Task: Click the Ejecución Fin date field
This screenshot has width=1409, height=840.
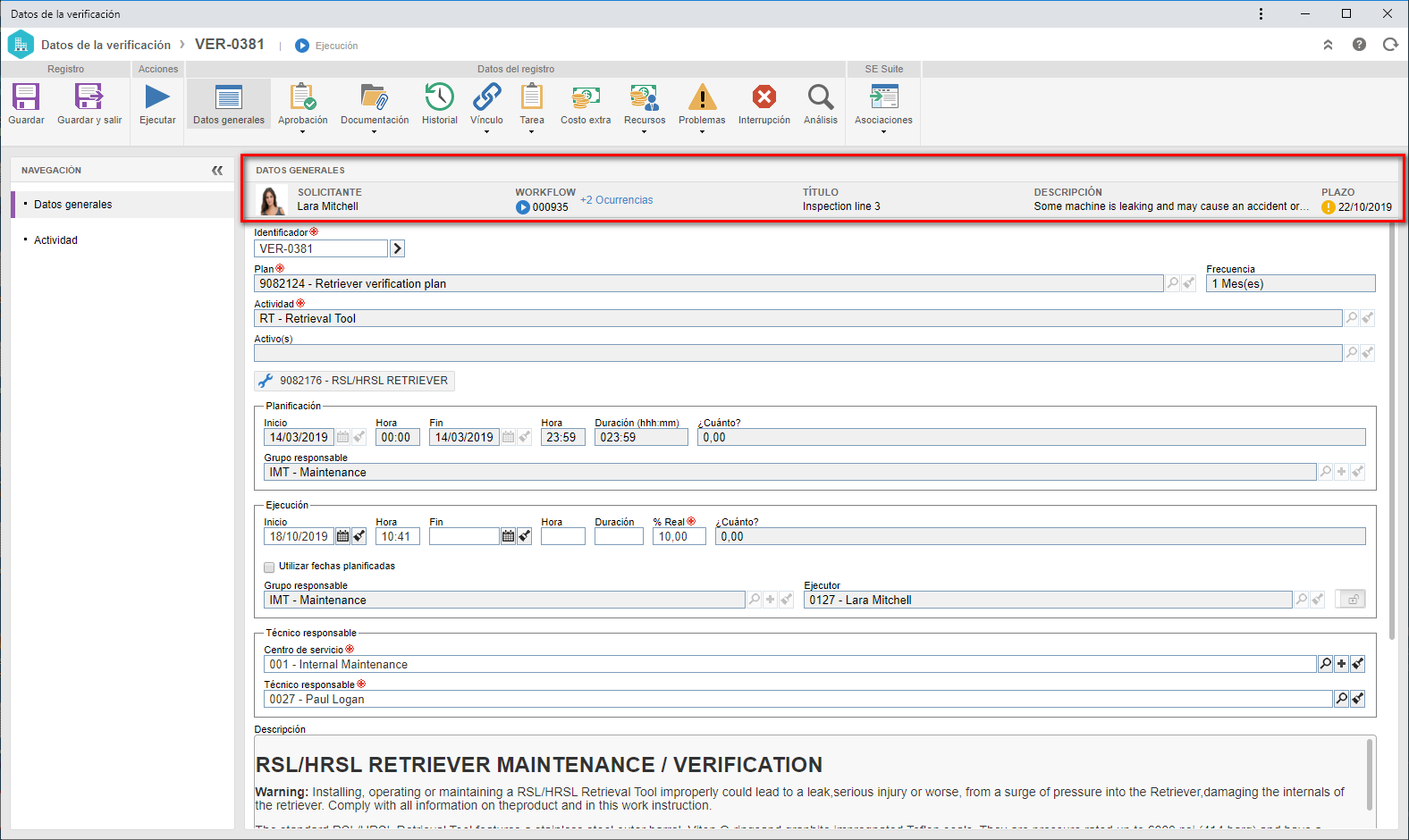Action: coord(464,536)
